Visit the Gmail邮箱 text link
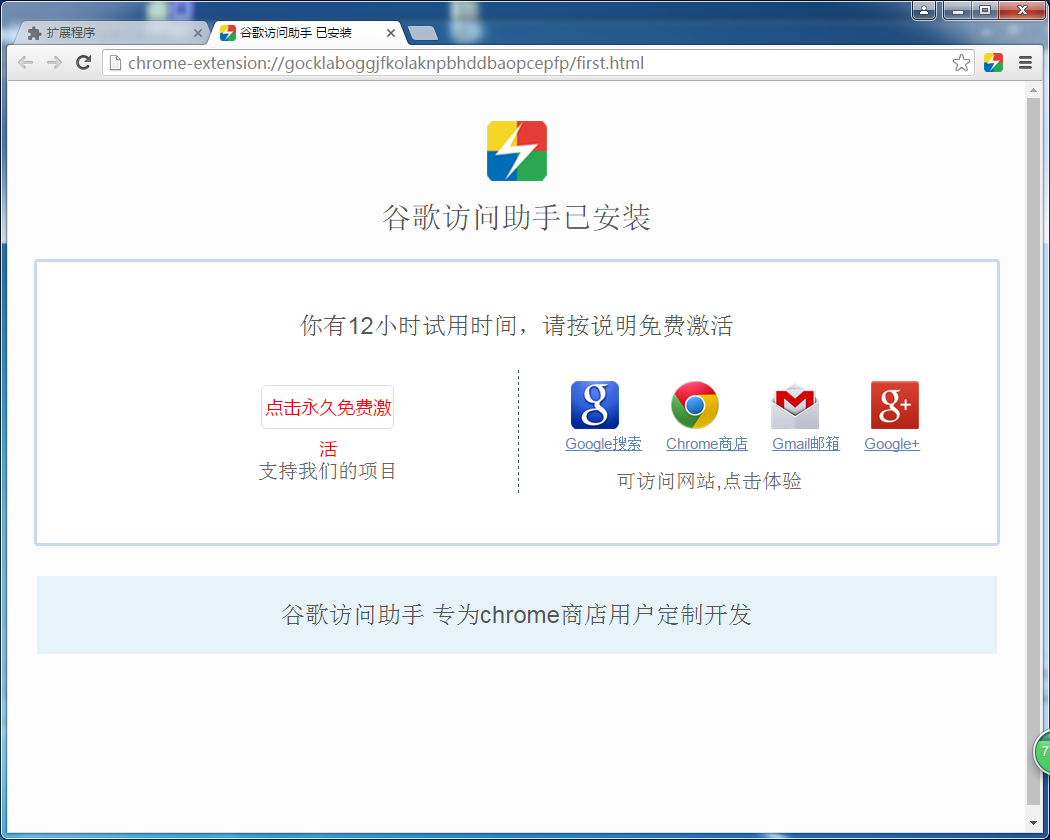The image size is (1050, 840). tap(805, 444)
